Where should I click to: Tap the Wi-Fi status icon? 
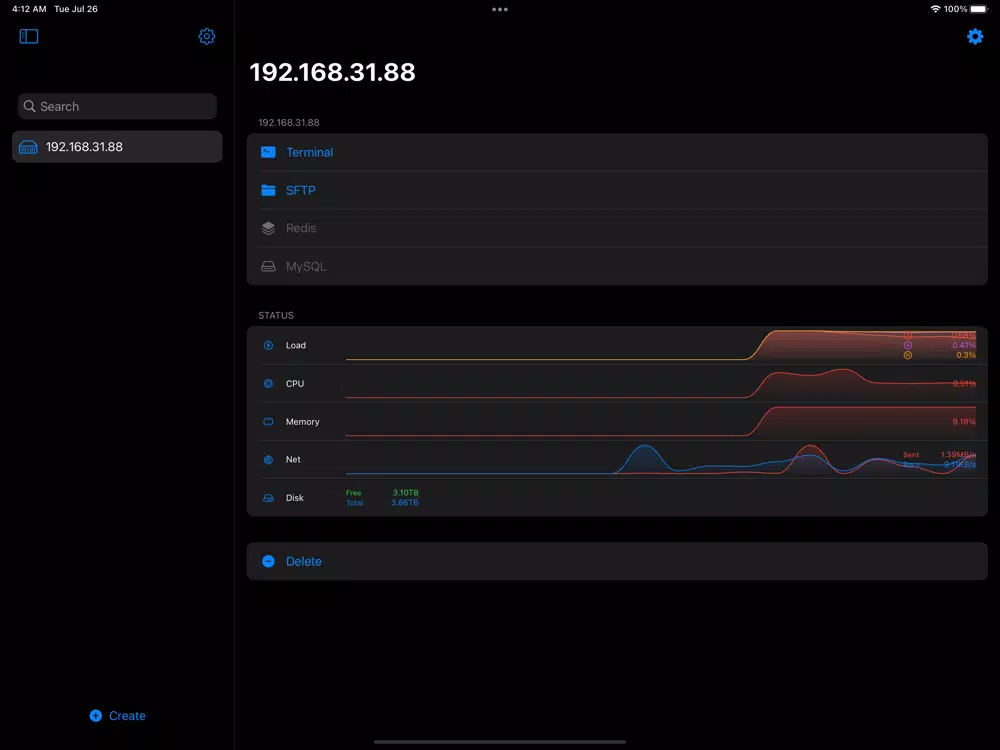point(935,9)
